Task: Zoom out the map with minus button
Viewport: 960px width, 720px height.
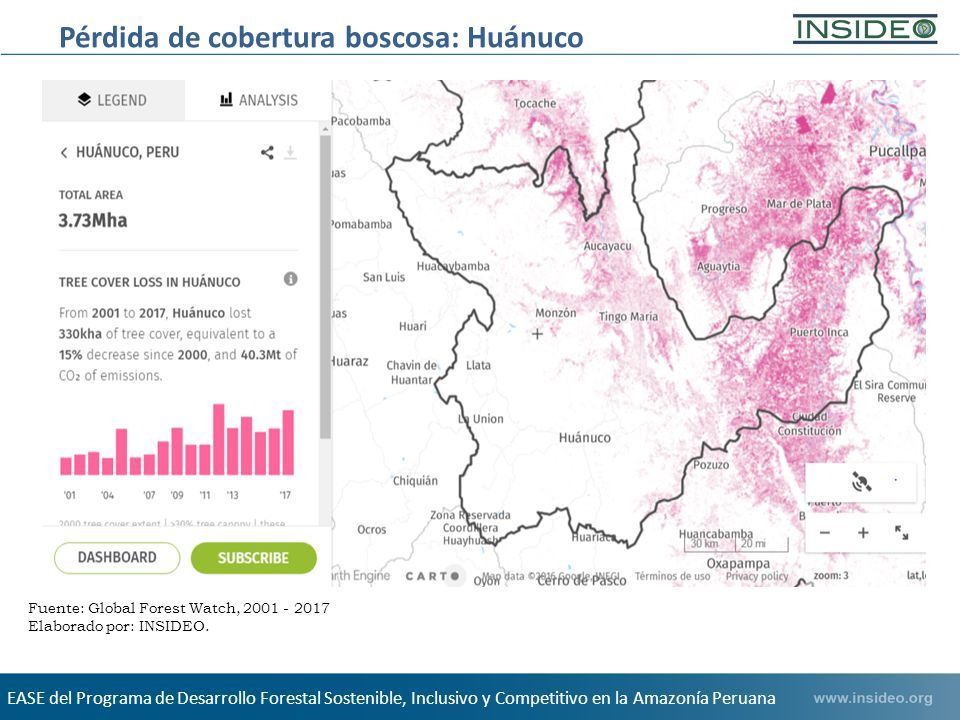Action: (x=825, y=533)
